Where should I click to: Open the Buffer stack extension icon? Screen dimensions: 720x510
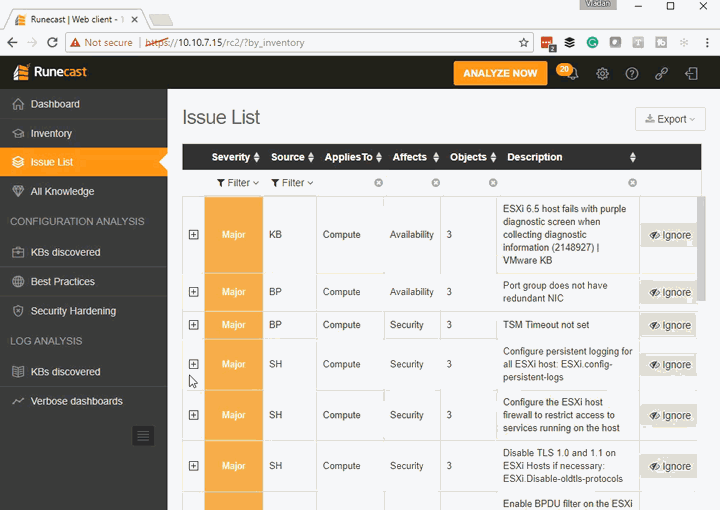coord(569,43)
